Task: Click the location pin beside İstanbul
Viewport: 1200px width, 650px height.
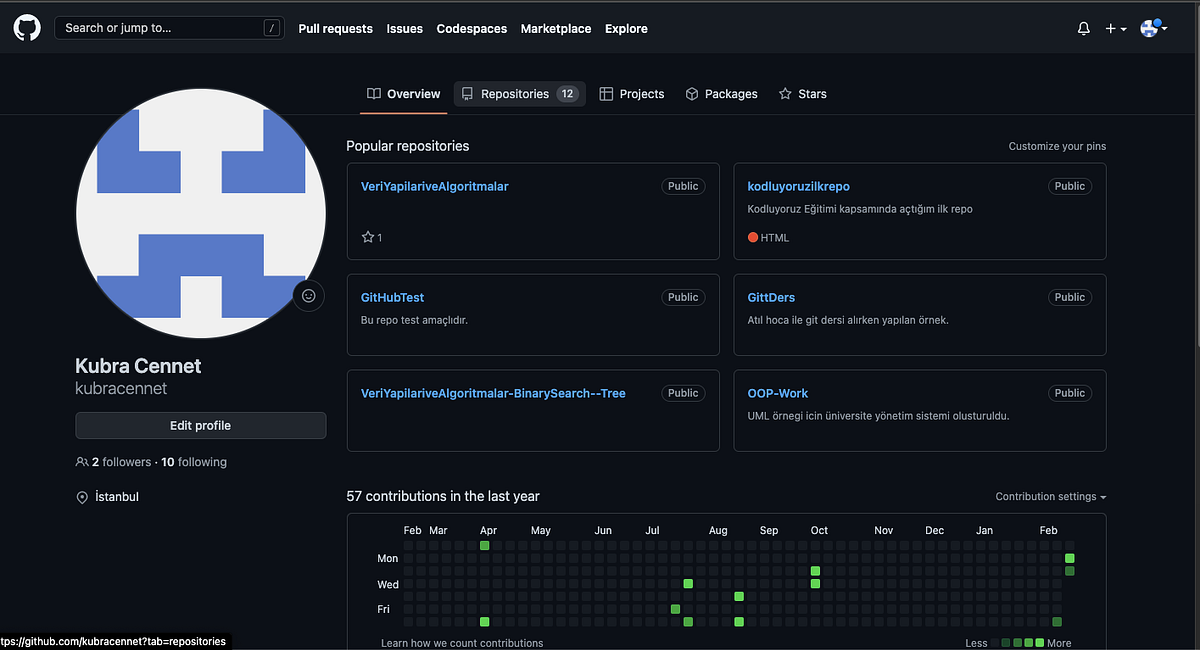Action: tap(82, 496)
